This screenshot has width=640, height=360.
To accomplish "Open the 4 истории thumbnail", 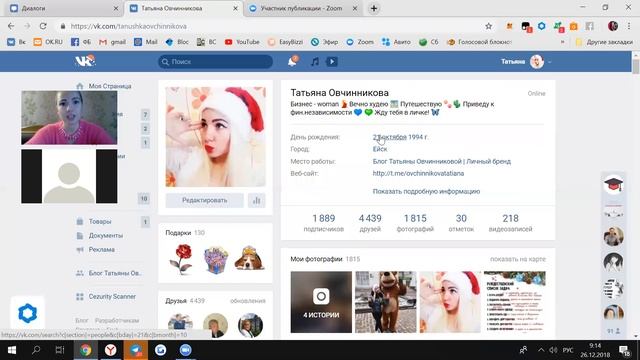I will tap(321, 302).
